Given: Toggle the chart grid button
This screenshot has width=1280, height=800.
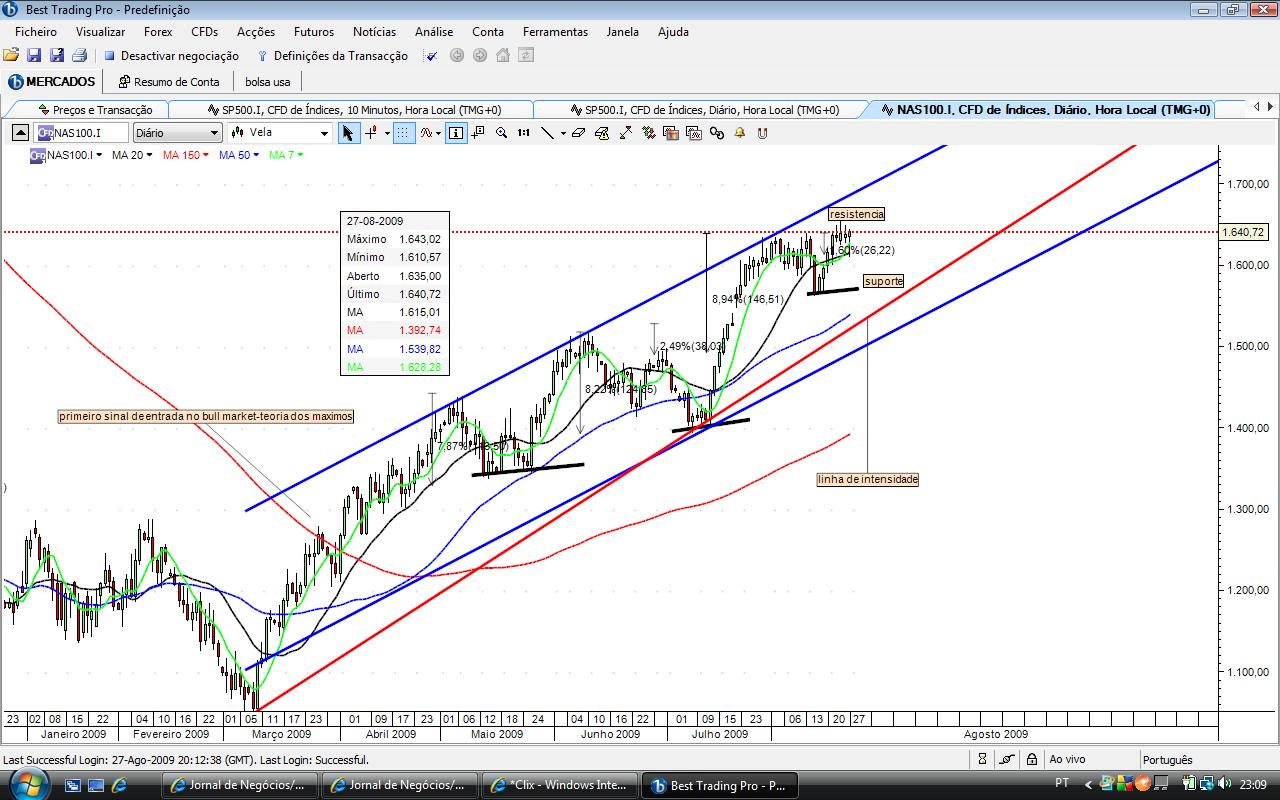Looking at the screenshot, I should 403,132.
